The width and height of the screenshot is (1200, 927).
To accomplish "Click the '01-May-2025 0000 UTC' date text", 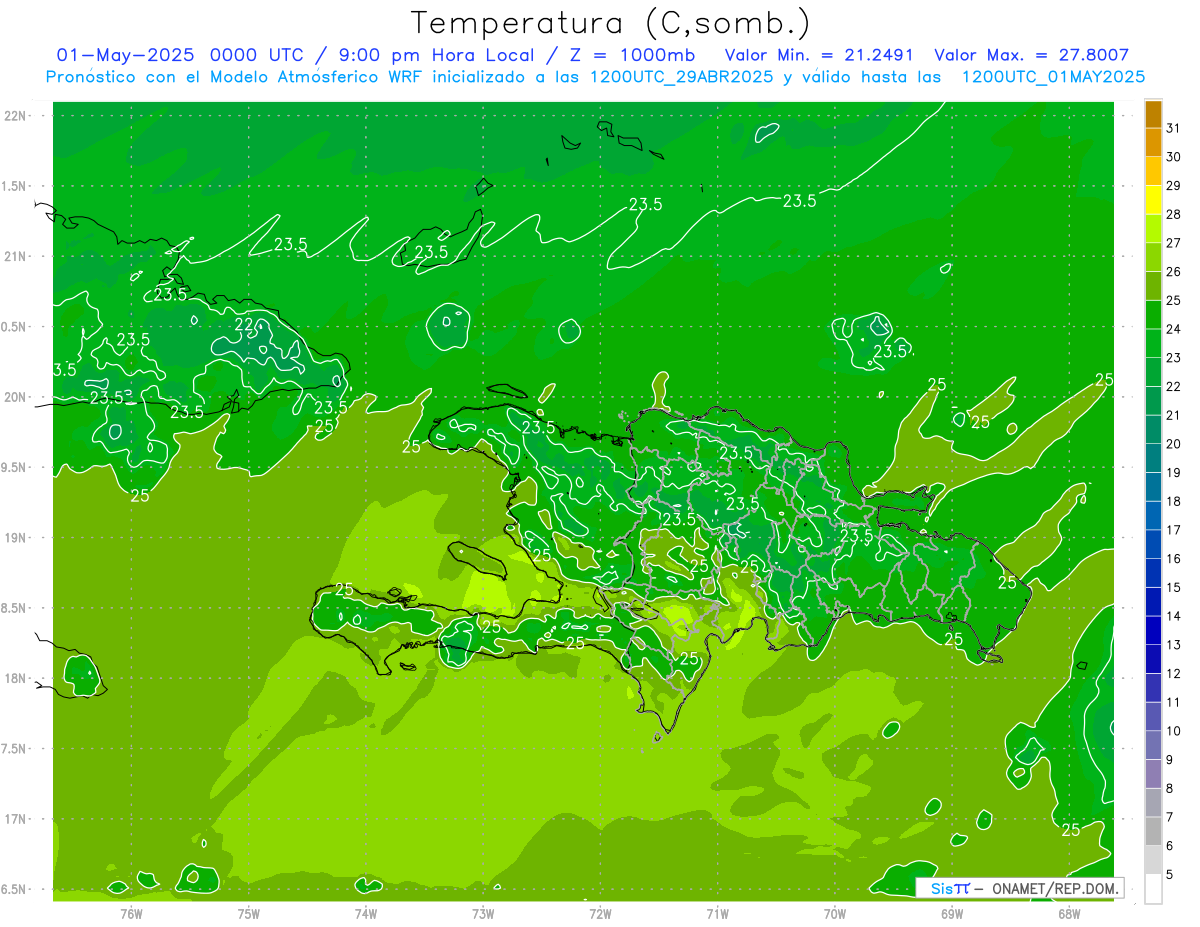I will 181,55.
